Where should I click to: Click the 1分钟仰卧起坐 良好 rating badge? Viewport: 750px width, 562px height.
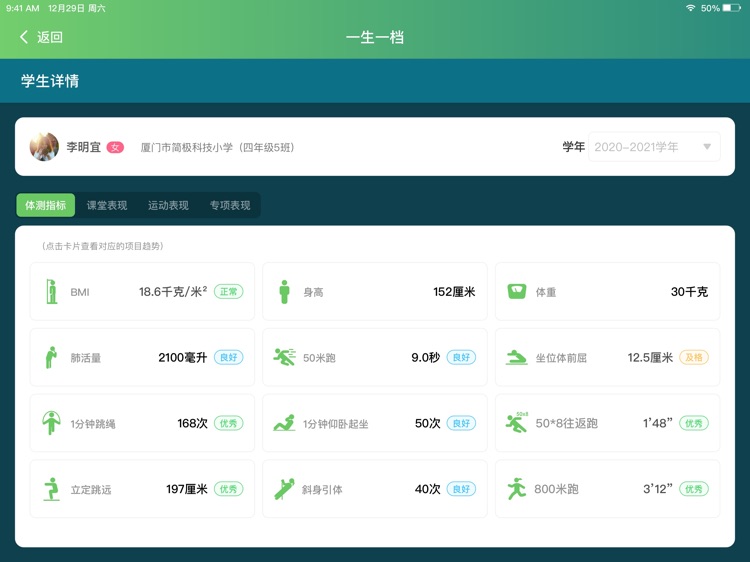click(x=461, y=423)
